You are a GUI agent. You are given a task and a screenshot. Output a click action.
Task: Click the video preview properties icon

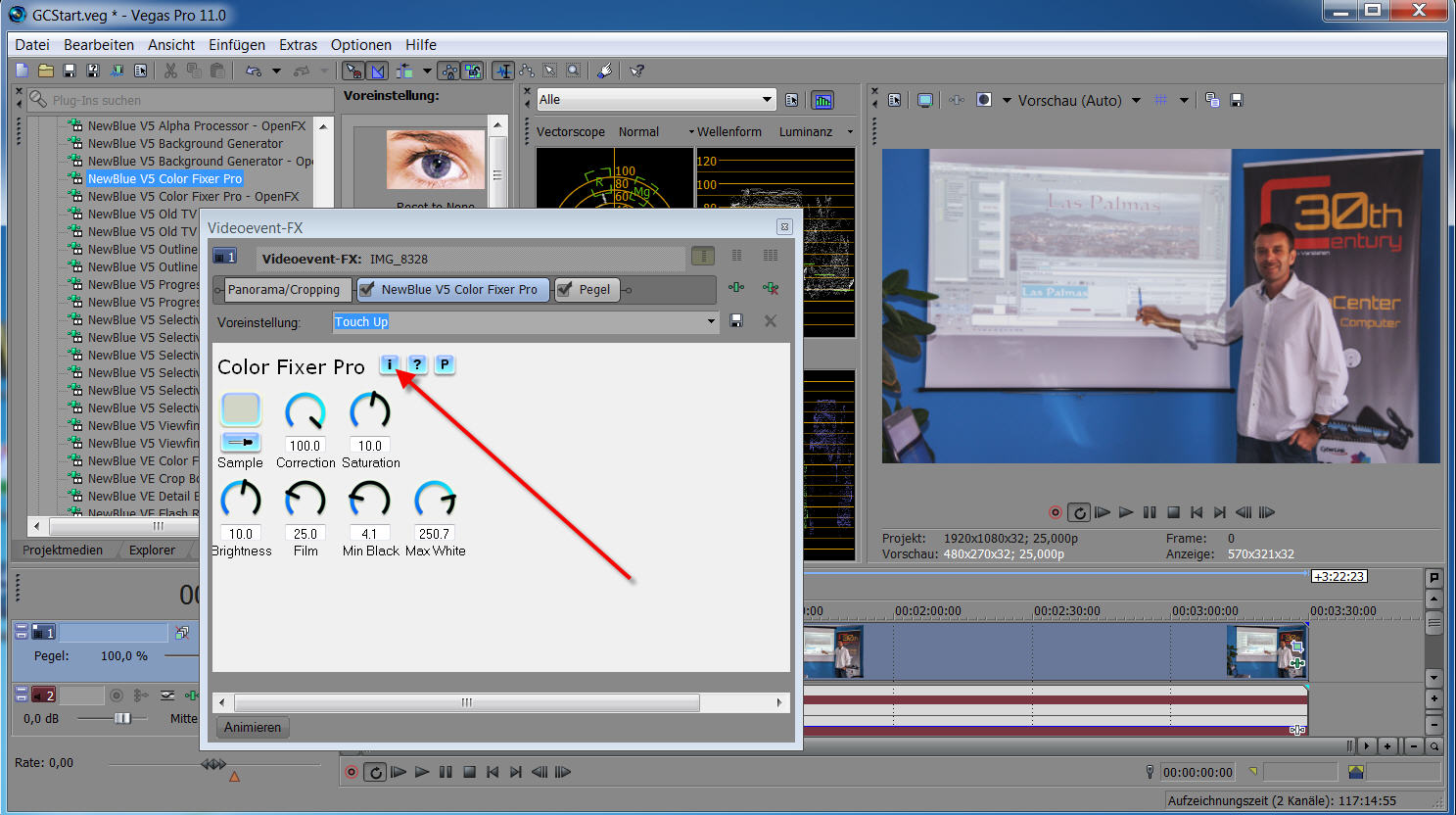[894, 100]
